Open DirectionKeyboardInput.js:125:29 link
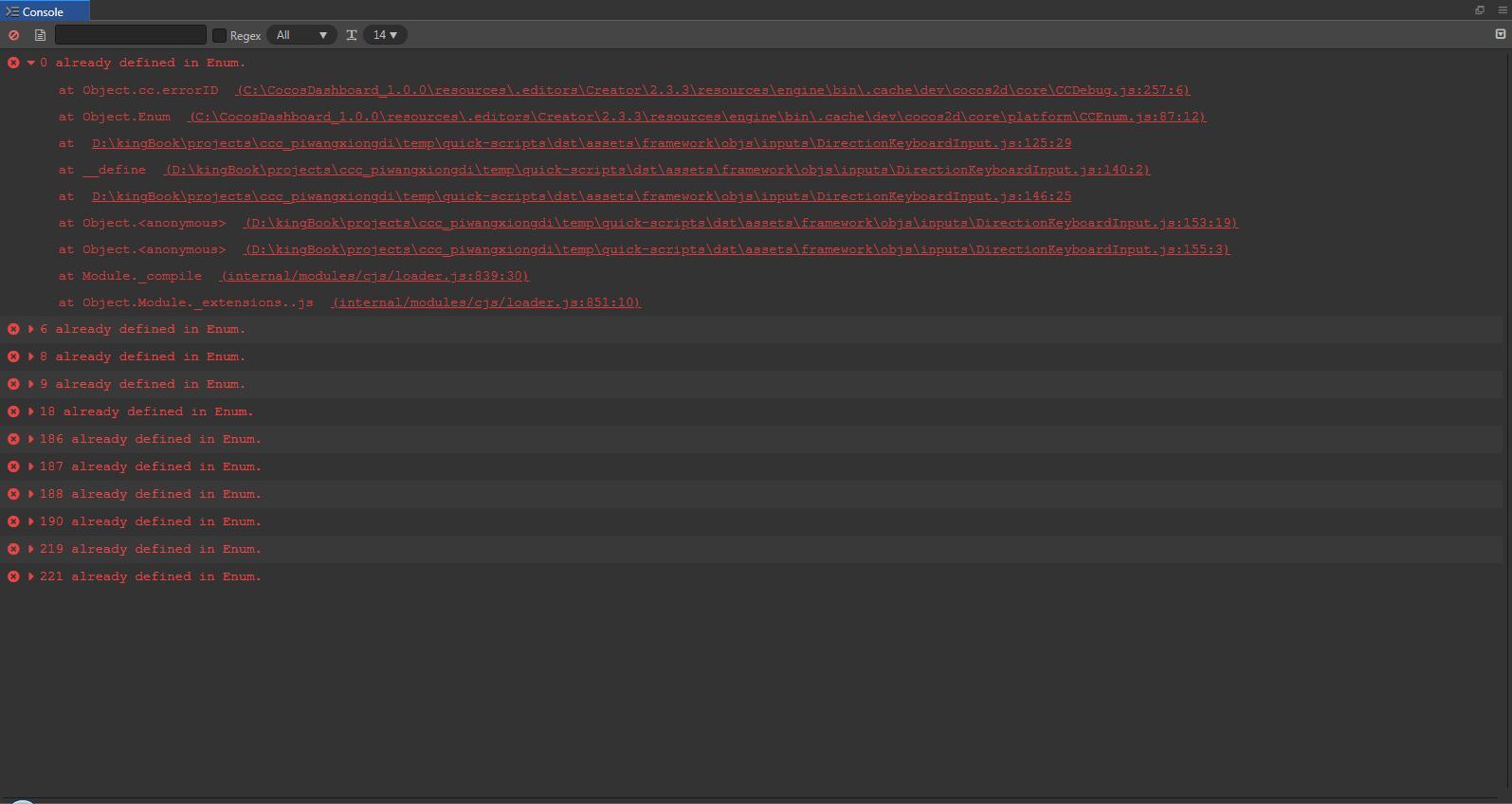Screen dimensions: 1512x804 point(581,143)
